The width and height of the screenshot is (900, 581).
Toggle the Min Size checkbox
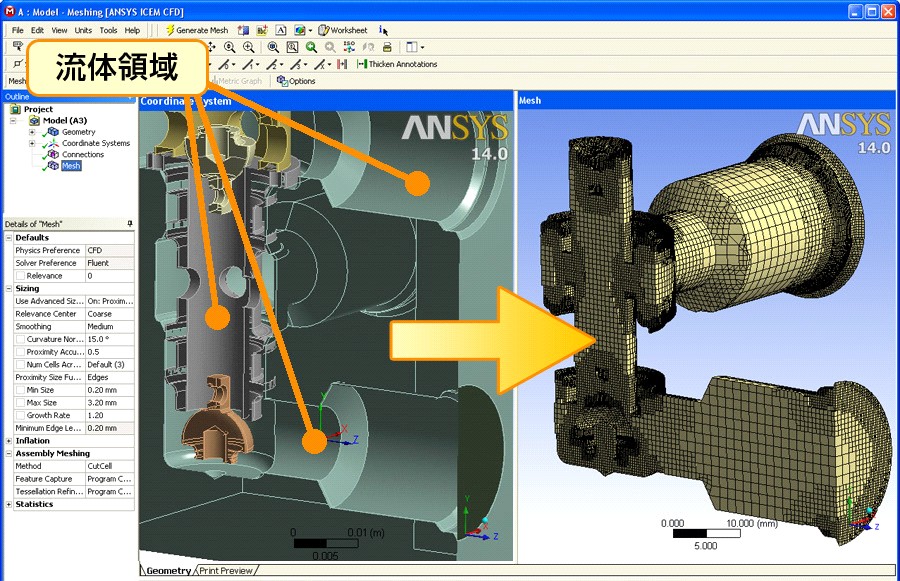pyautogui.click(x=21, y=390)
